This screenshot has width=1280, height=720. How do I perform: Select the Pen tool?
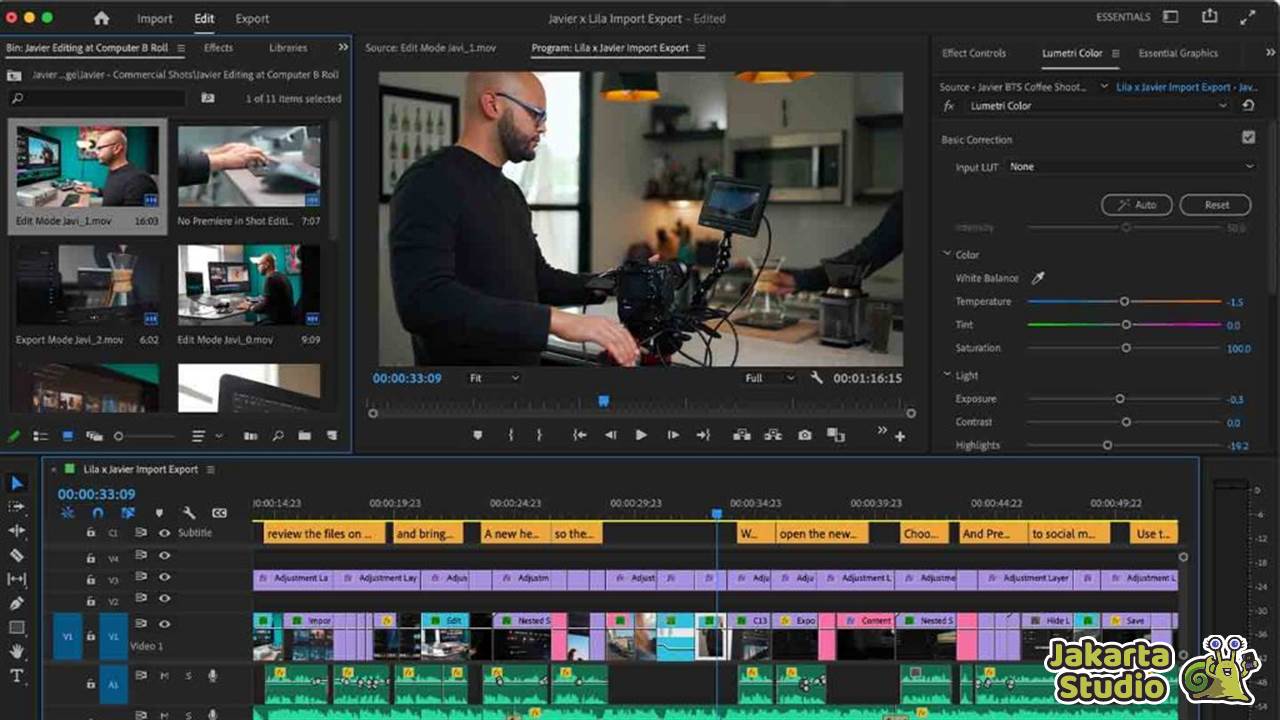coord(16,603)
